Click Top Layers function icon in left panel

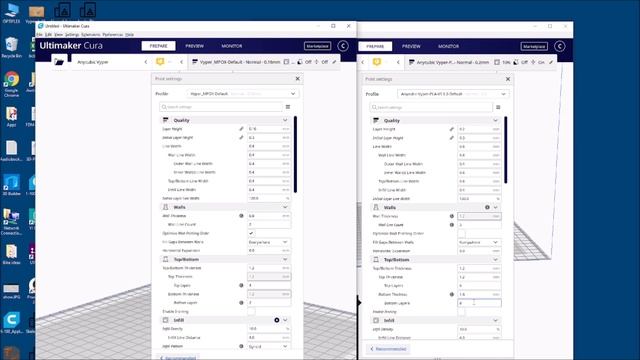tap(241, 285)
